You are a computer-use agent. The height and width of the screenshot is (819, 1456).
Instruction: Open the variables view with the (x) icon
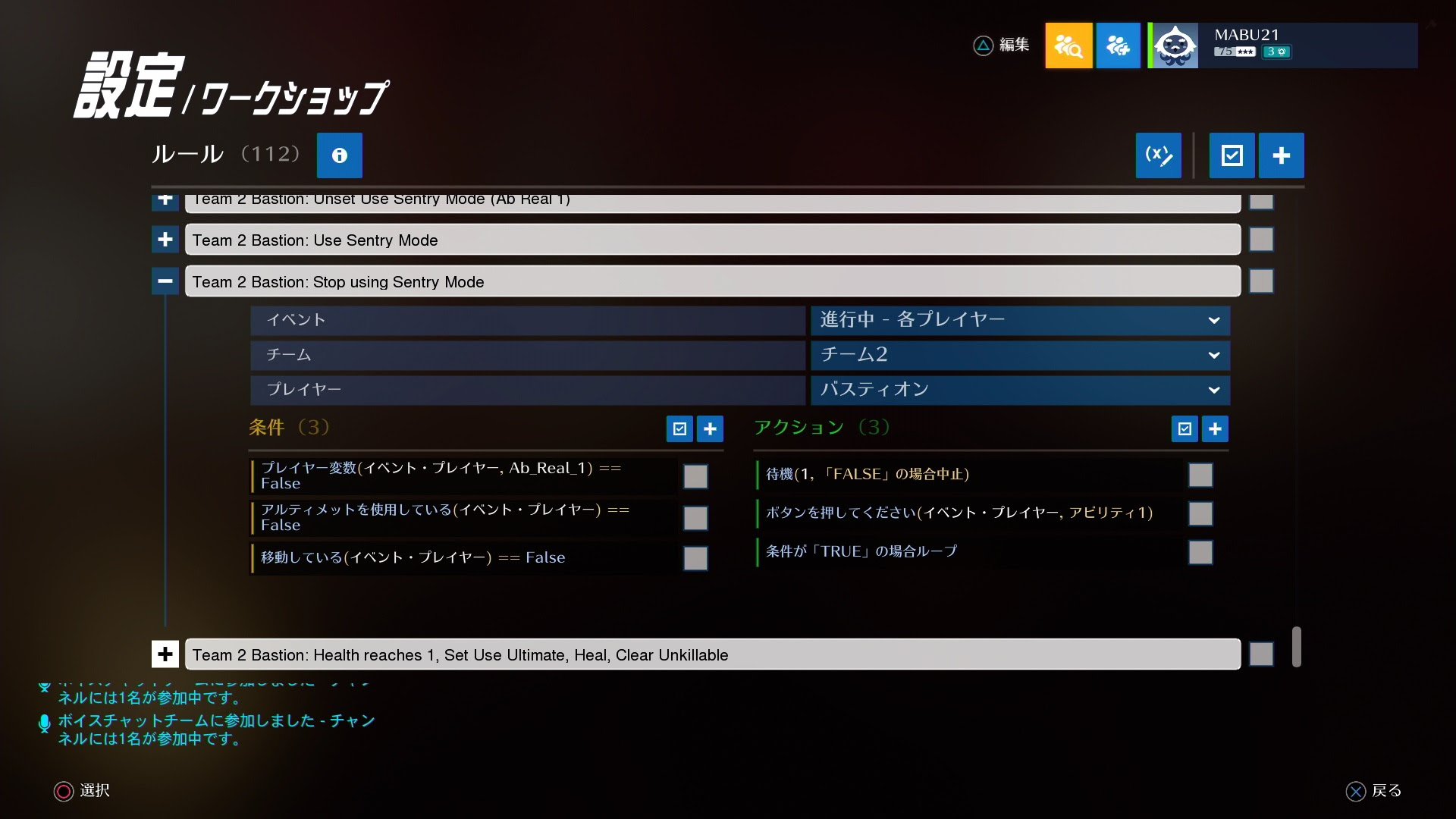1158,155
